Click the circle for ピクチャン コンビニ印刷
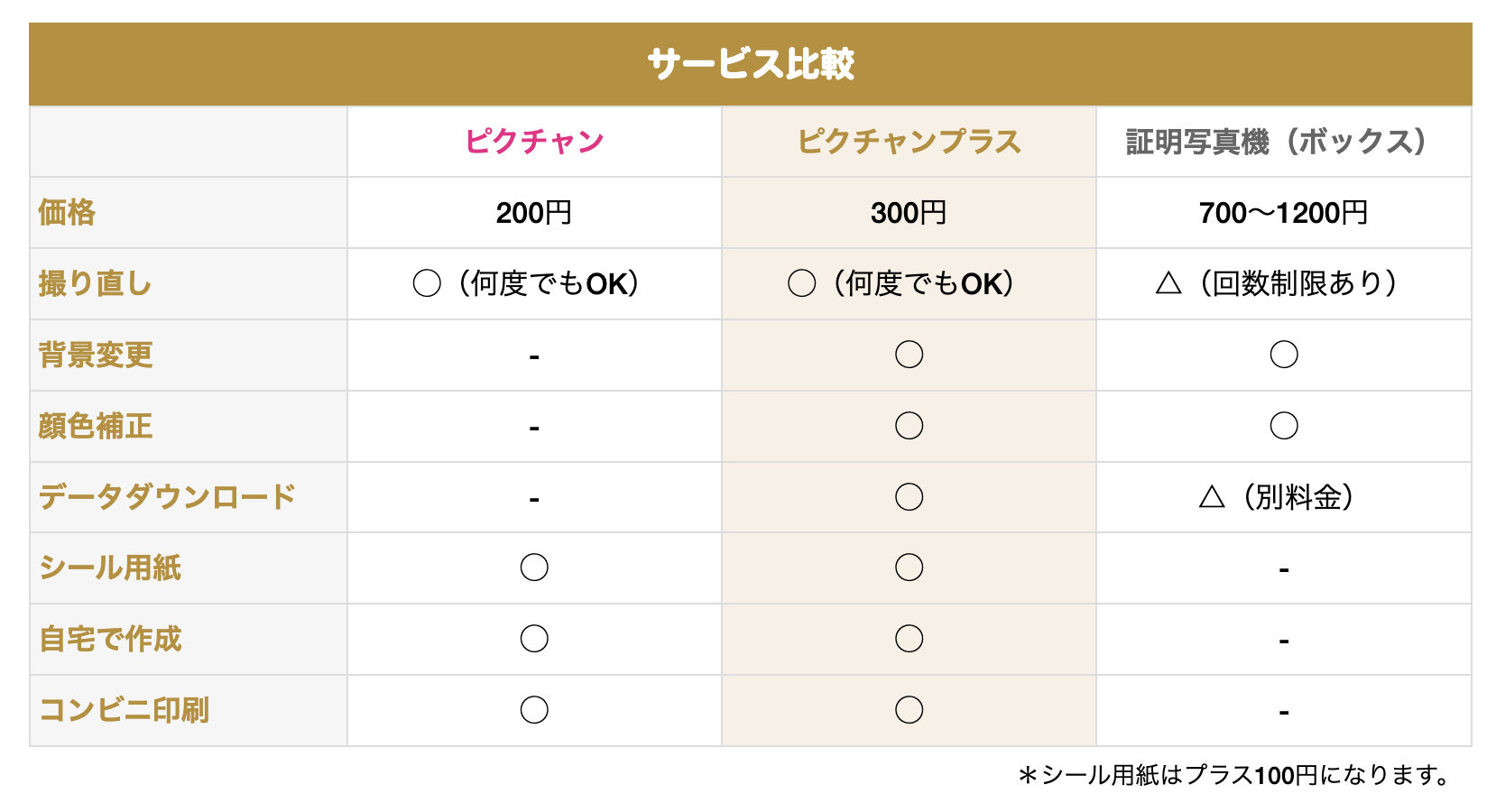The width and height of the screenshot is (1496, 812). 534,710
